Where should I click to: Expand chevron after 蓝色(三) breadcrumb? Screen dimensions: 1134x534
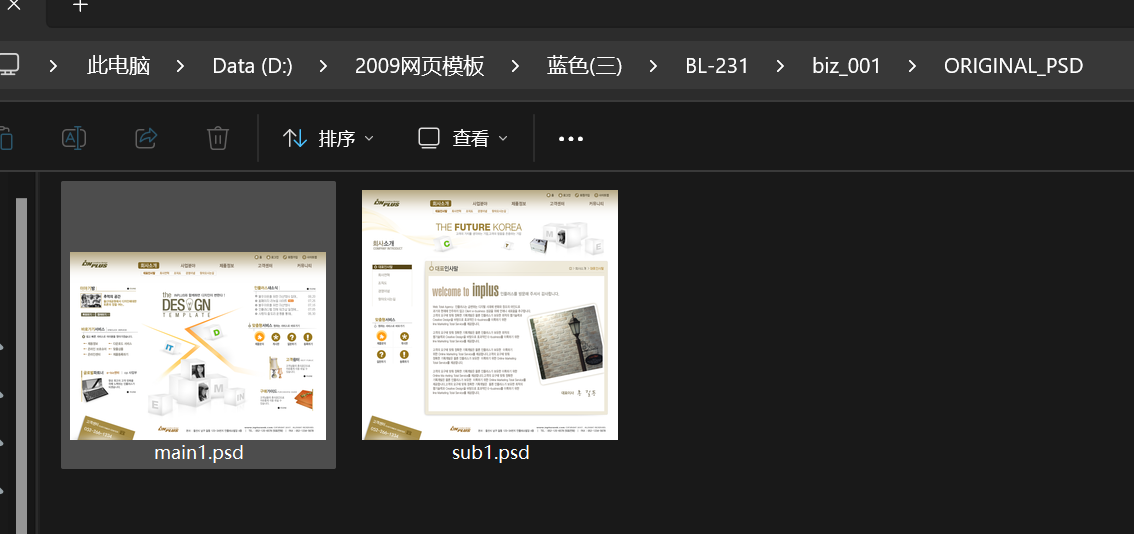coord(653,67)
